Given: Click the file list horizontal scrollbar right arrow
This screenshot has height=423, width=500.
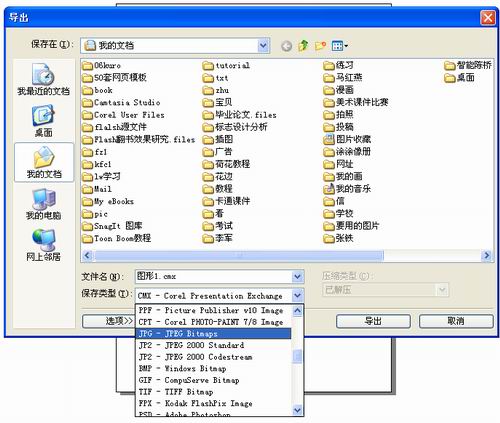Looking at the screenshot, I should coord(486,256).
